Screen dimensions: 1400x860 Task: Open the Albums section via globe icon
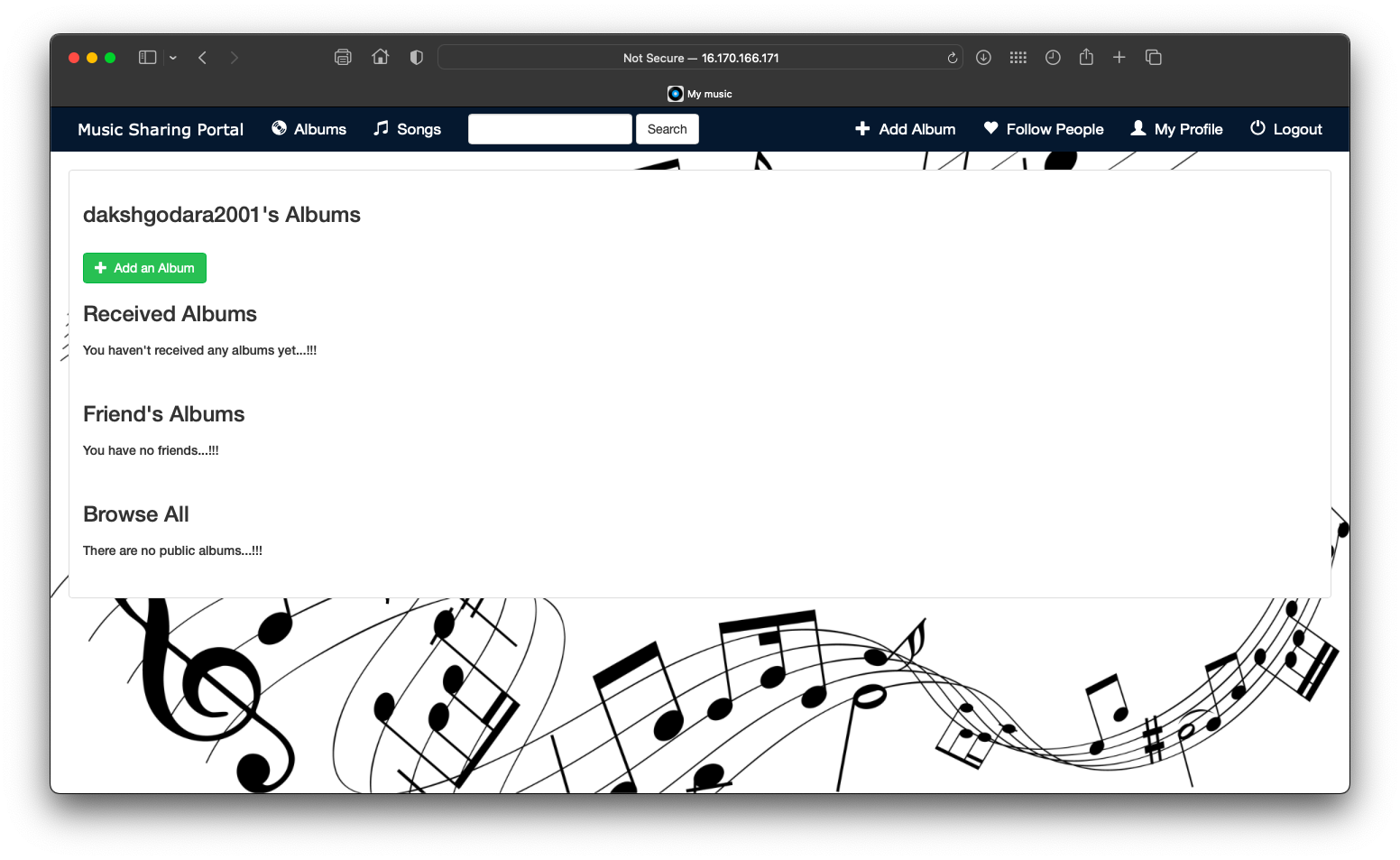[x=279, y=128]
